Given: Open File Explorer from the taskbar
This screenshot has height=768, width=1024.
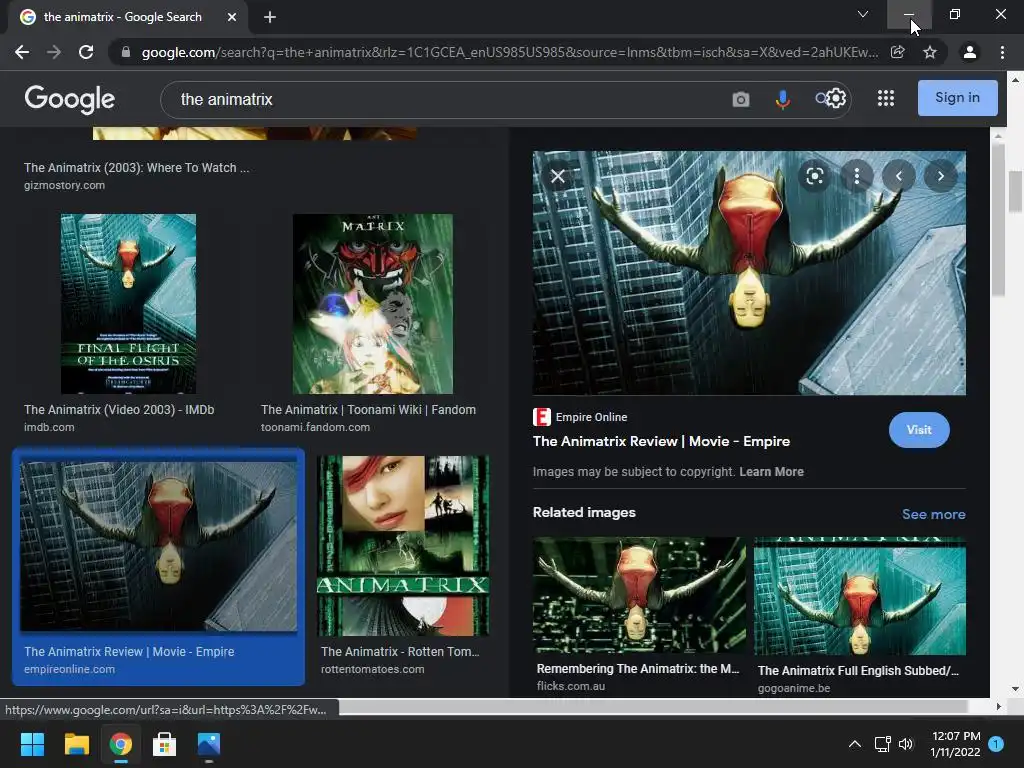Looking at the screenshot, I should click(x=76, y=744).
